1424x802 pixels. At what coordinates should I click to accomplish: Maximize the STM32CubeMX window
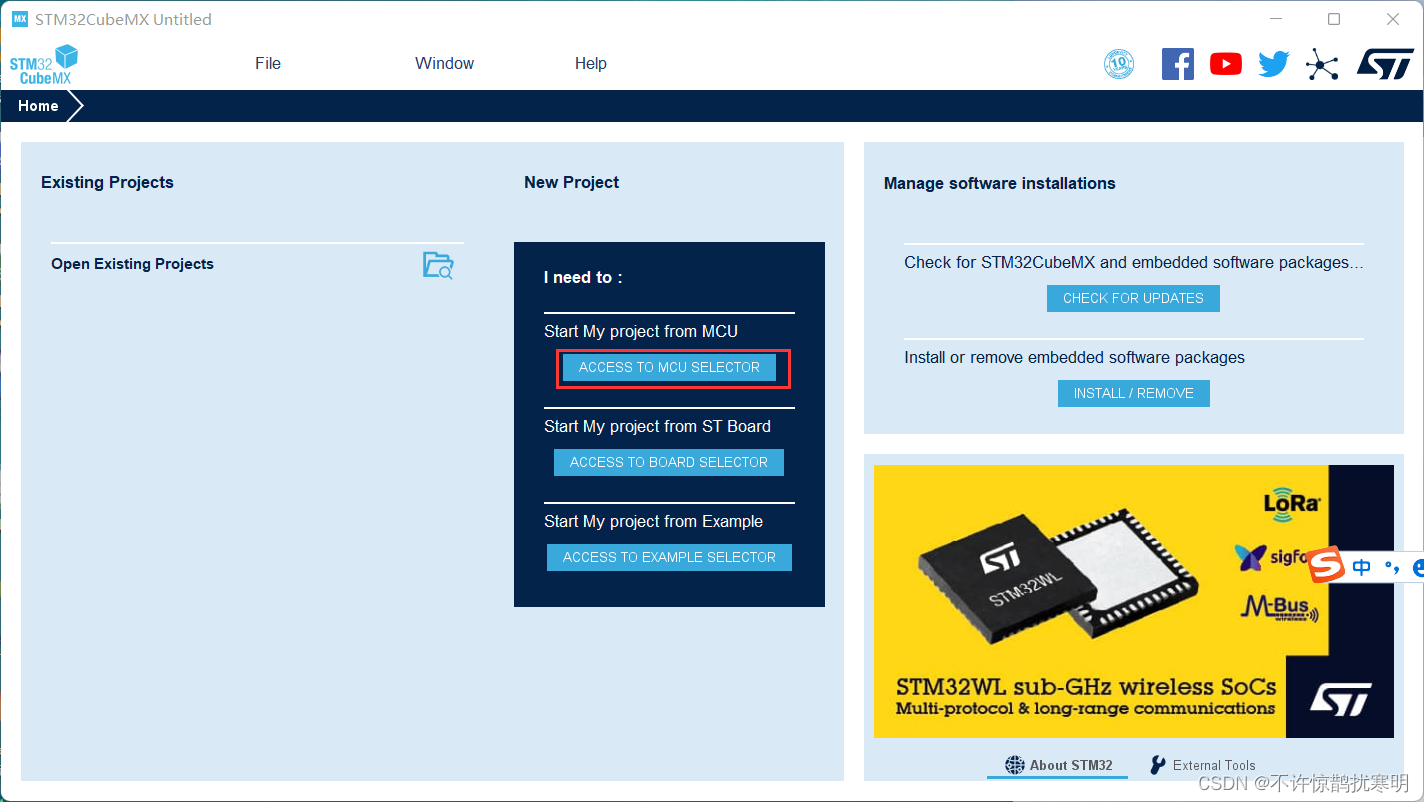point(1334,19)
